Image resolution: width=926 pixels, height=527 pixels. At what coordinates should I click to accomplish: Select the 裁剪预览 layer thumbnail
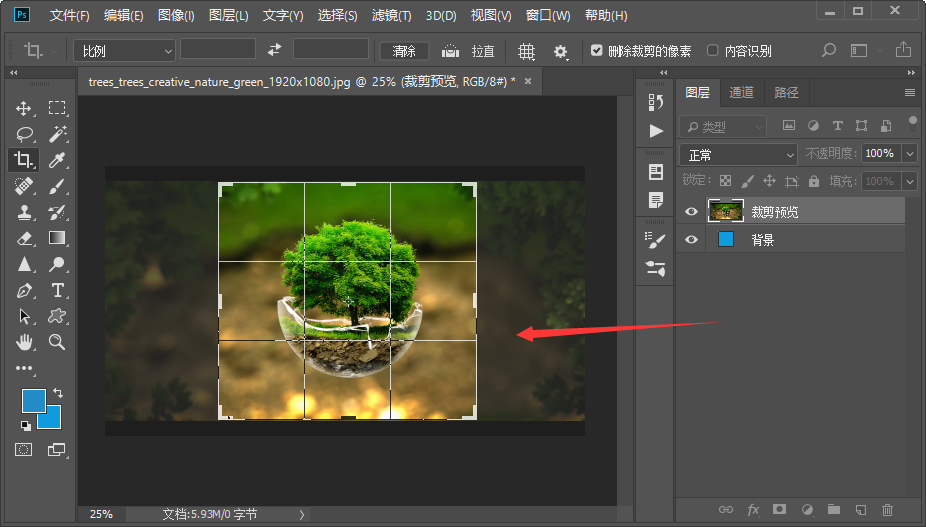725,211
